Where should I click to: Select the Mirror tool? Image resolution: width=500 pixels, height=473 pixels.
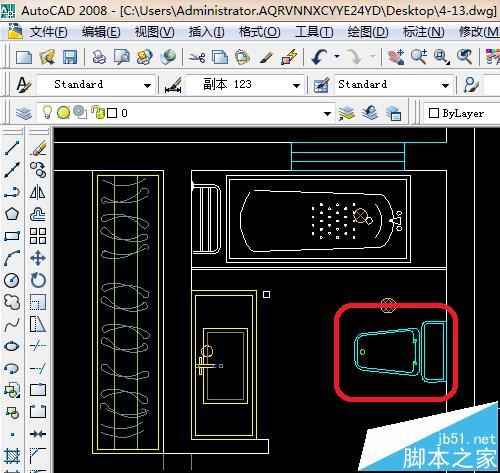tap(38, 192)
